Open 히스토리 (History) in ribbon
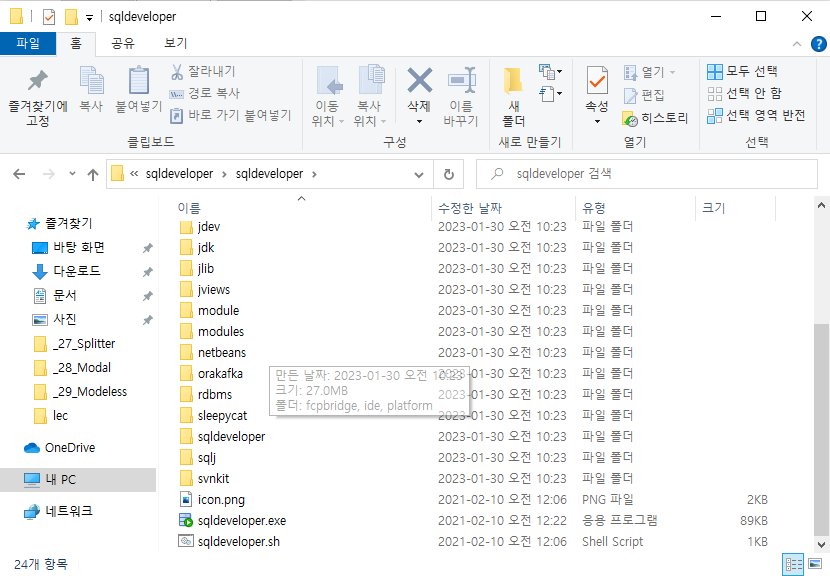Viewport: 830px width, 576px height. pos(655,118)
